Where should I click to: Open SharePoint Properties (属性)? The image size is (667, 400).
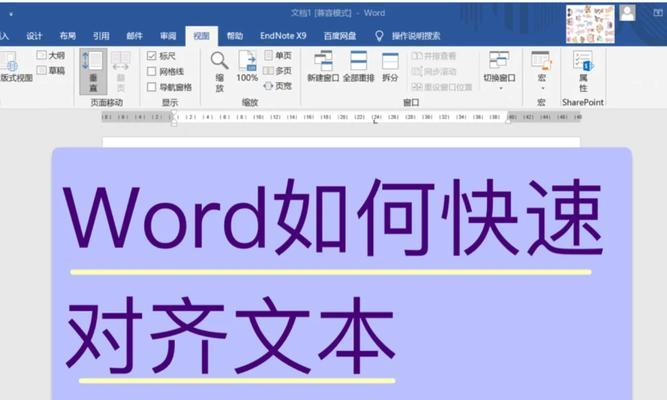pos(583,71)
